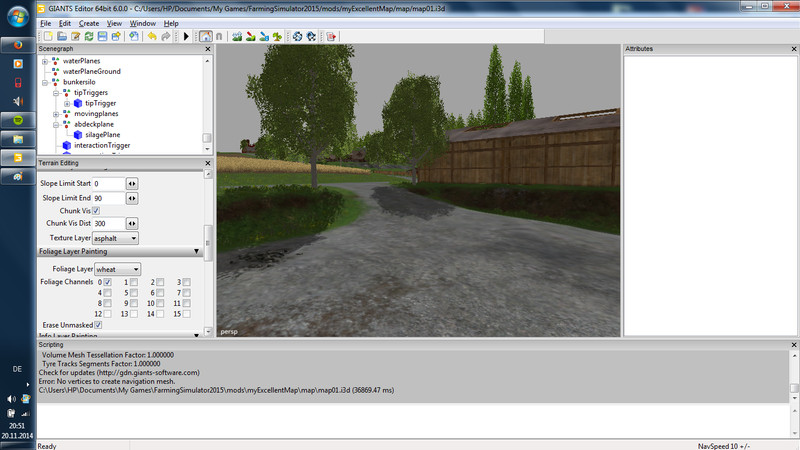Open the Create menu
Viewport: 800px width, 450px height.
89,23
